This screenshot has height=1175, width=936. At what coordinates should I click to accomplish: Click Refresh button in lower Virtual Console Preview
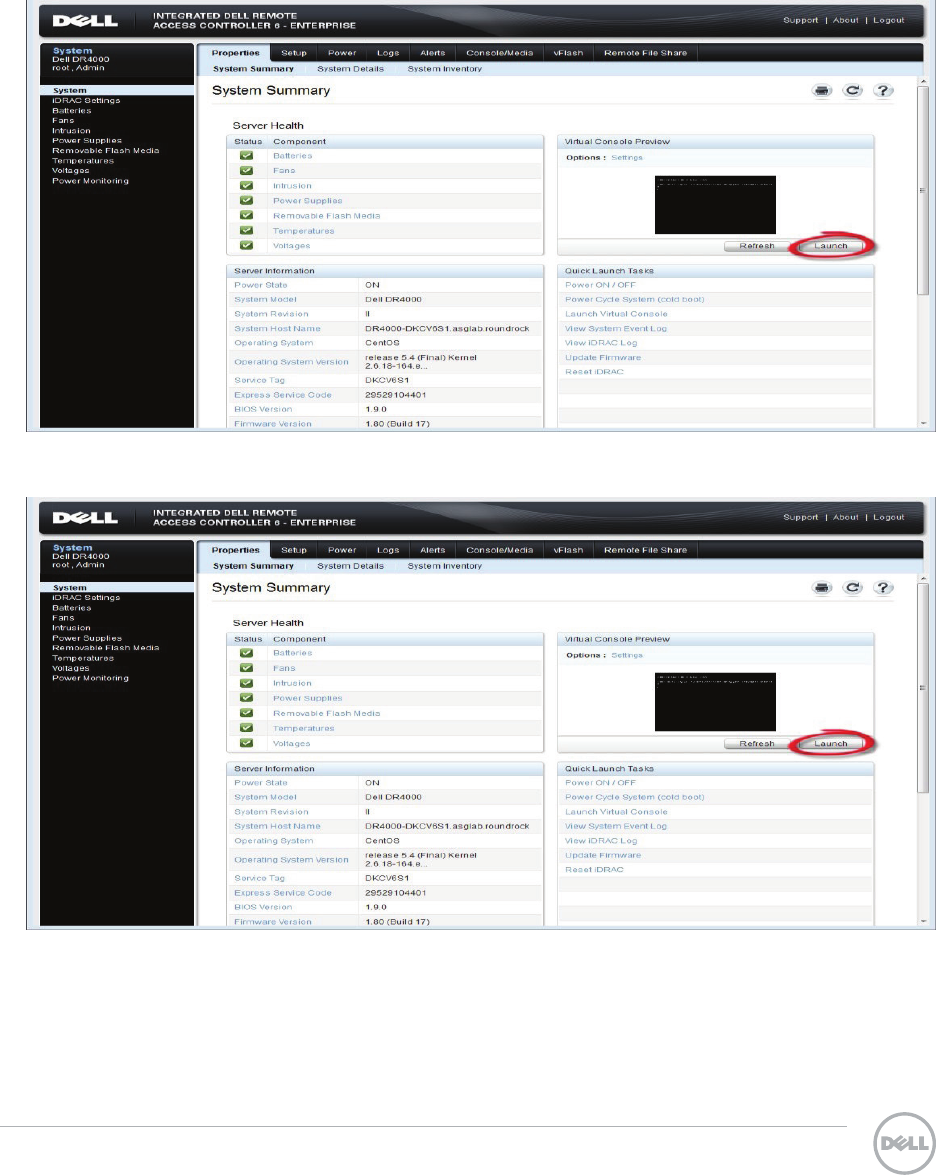click(x=757, y=743)
